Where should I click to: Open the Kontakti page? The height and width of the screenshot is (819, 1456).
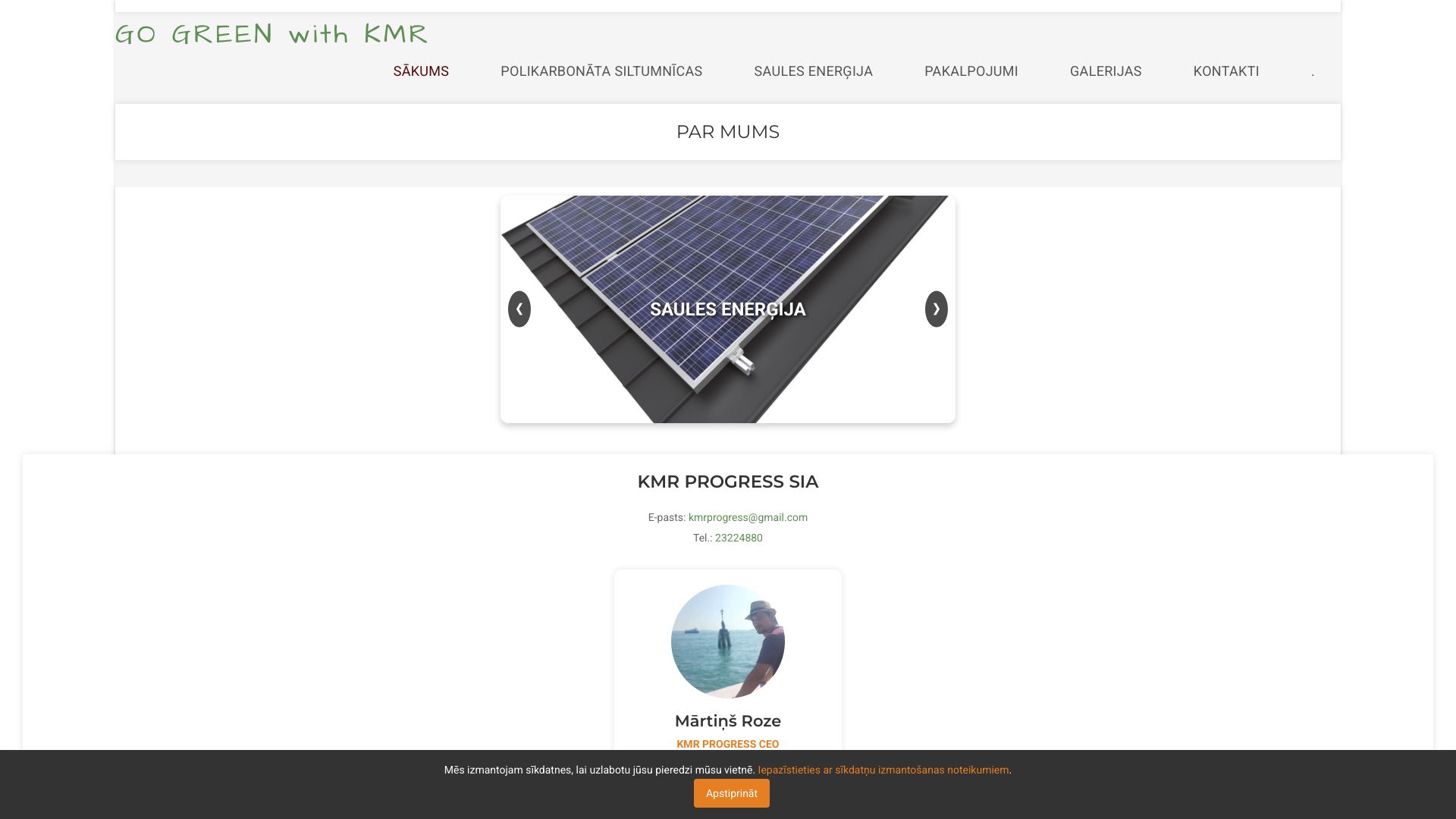(x=1226, y=71)
